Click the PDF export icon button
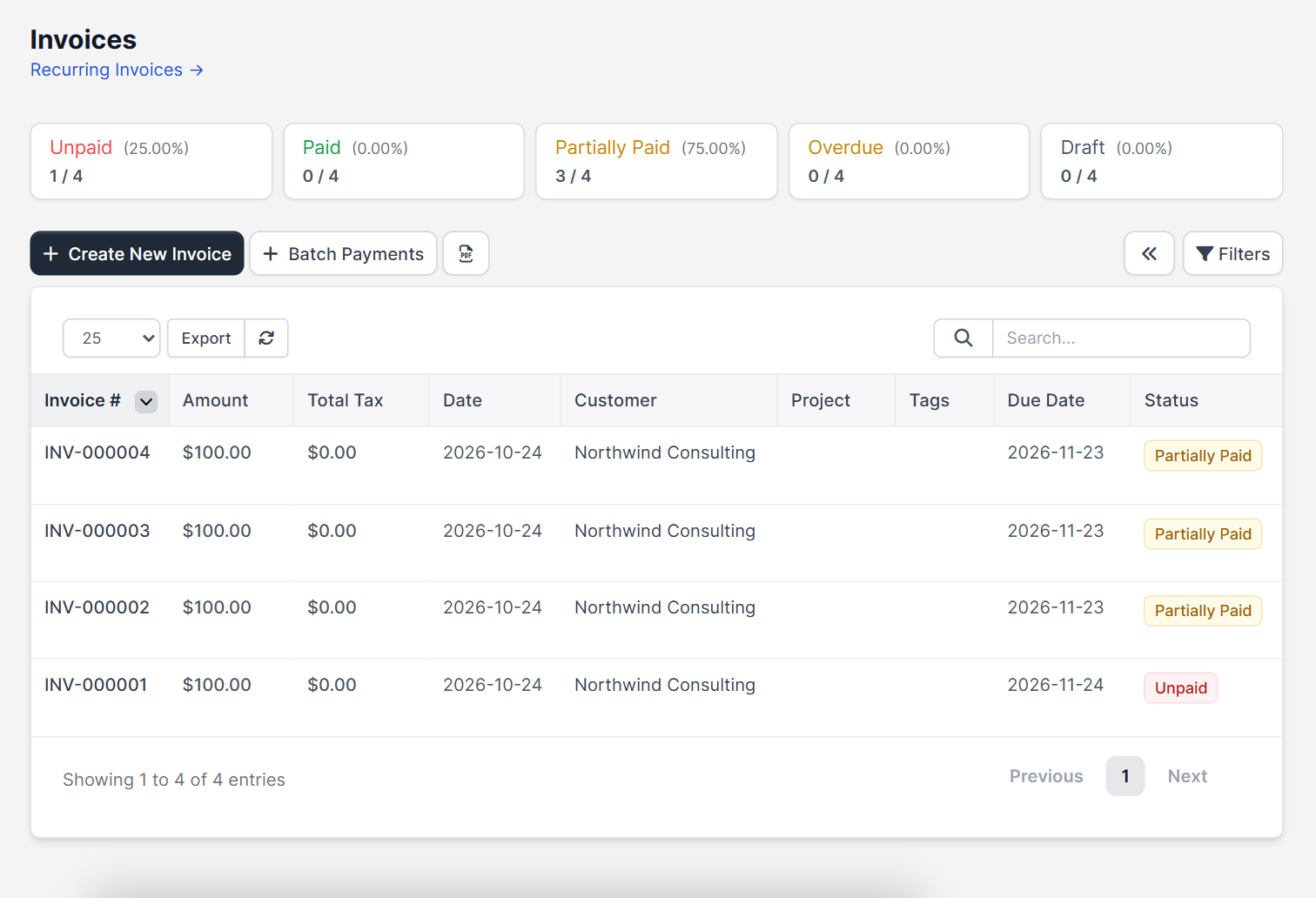This screenshot has height=898, width=1316. coord(466,253)
